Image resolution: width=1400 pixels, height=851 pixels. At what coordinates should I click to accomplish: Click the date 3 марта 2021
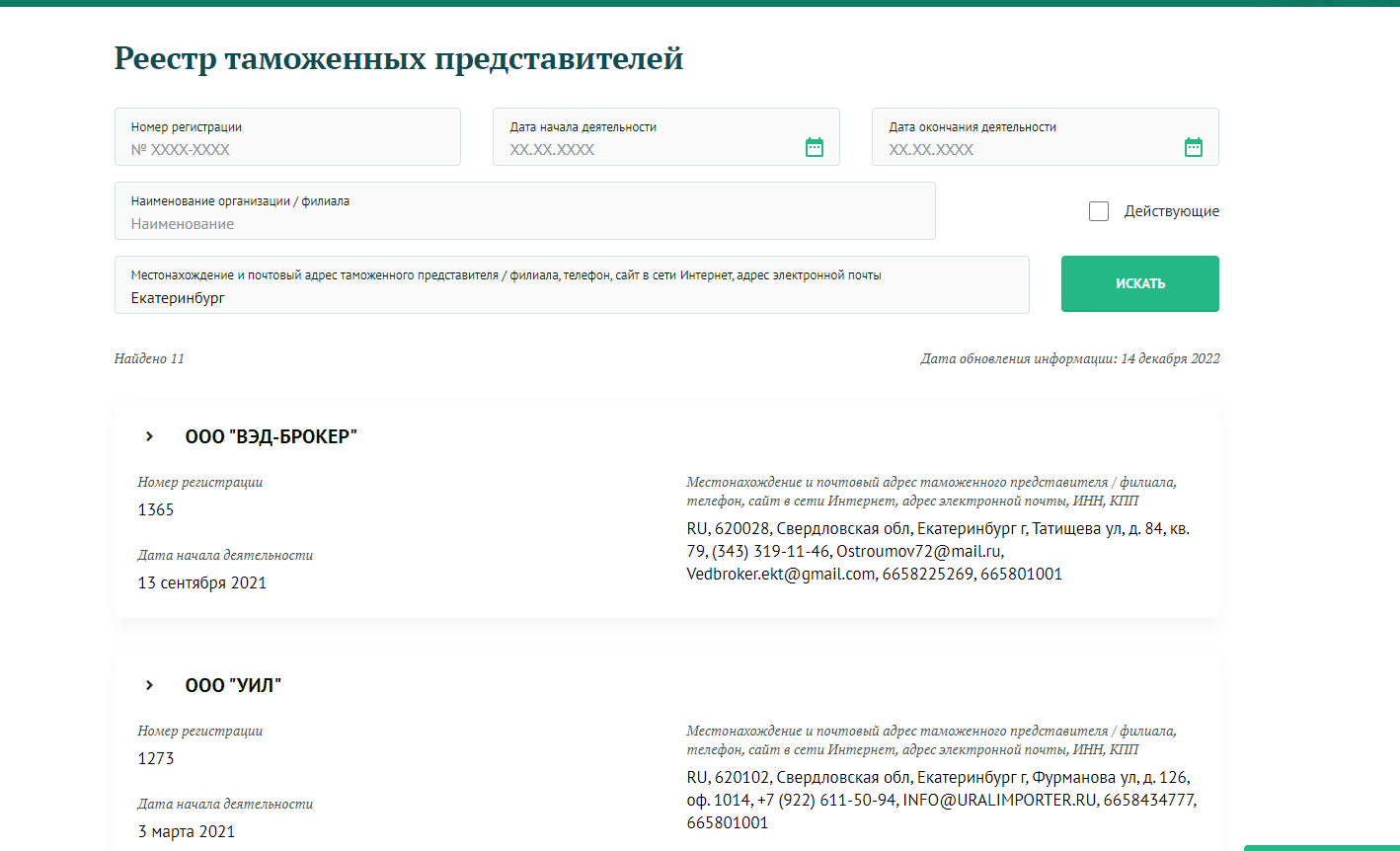tap(187, 832)
